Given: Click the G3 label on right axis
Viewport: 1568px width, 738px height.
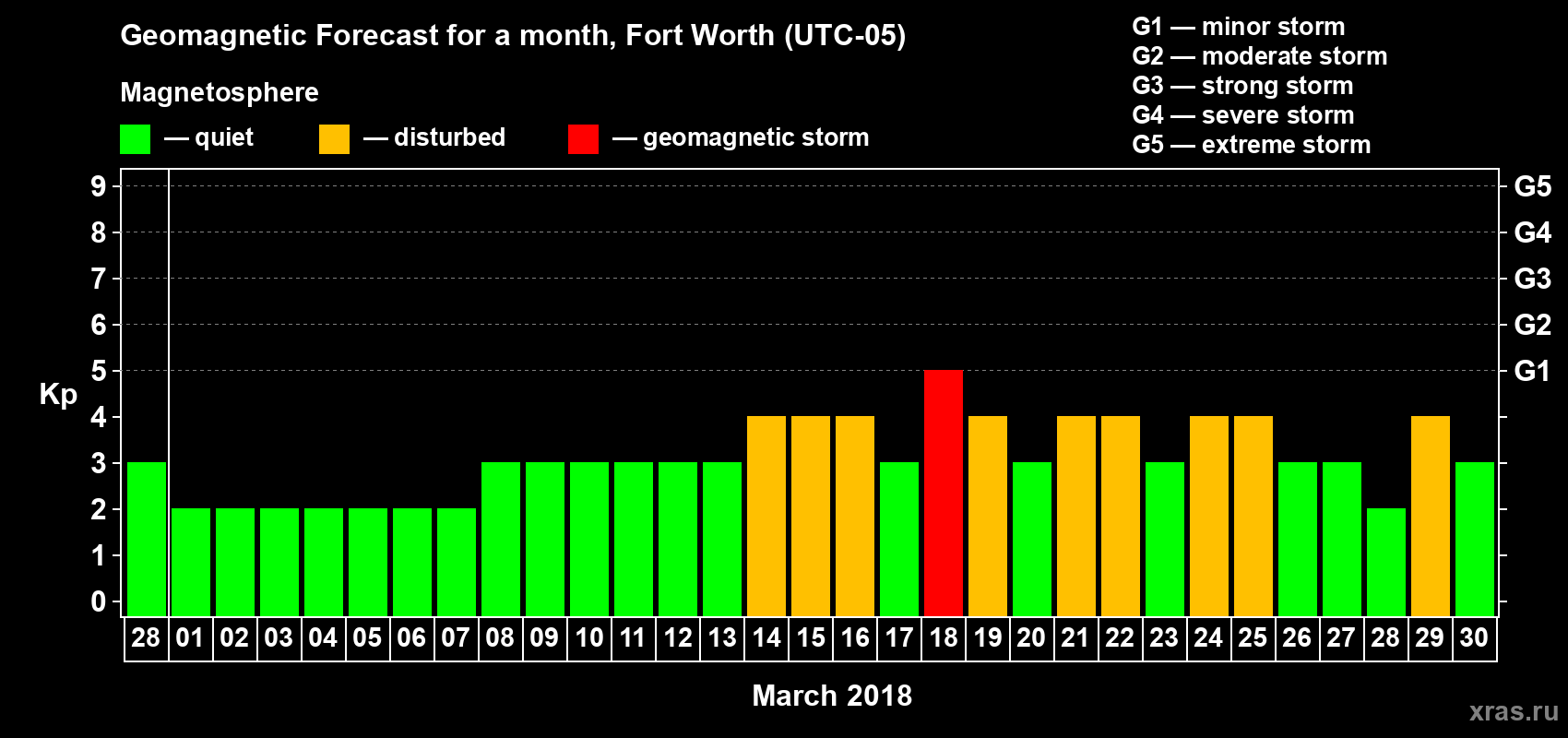Looking at the screenshot, I should (1532, 279).
